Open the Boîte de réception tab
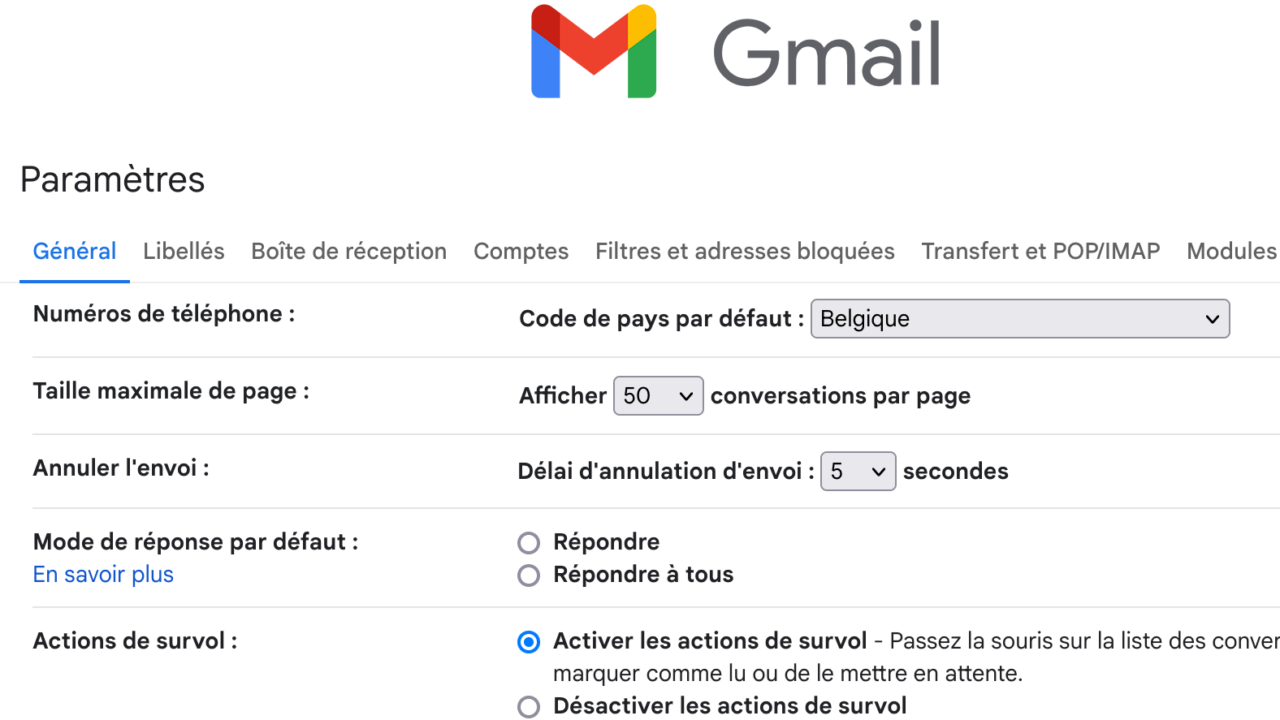 click(349, 251)
